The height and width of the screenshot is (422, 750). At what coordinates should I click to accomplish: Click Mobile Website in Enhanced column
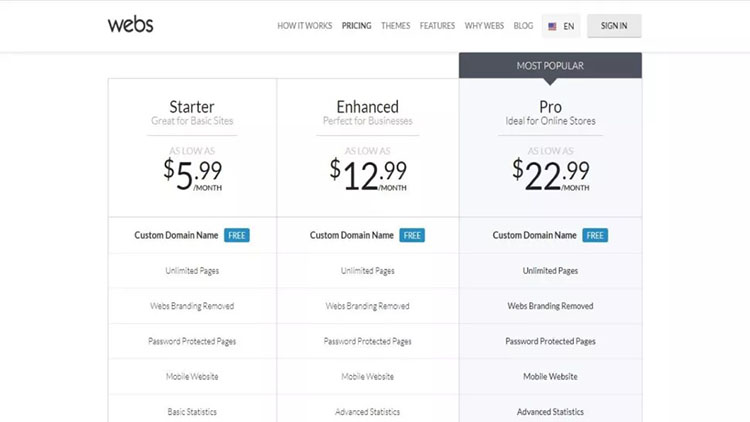(x=367, y=377)
